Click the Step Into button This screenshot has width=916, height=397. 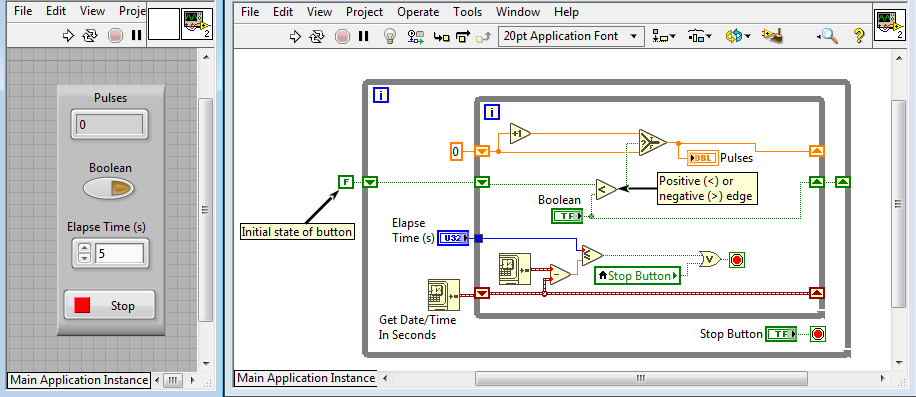[441, 37]
